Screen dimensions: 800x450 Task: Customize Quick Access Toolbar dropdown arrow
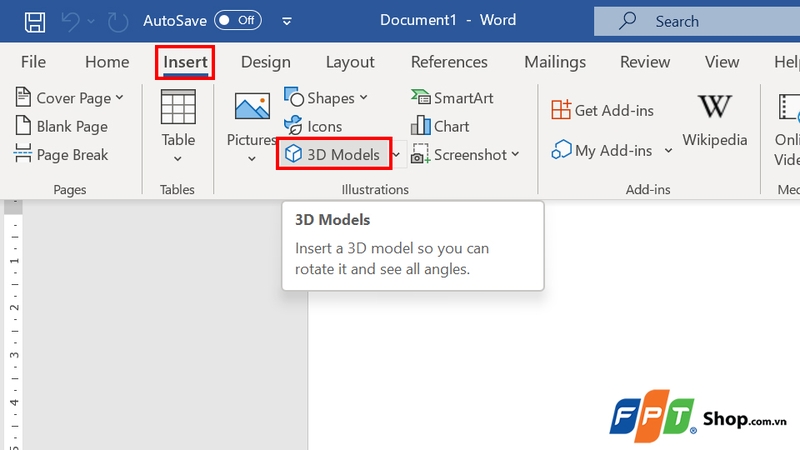coord(288,20)
